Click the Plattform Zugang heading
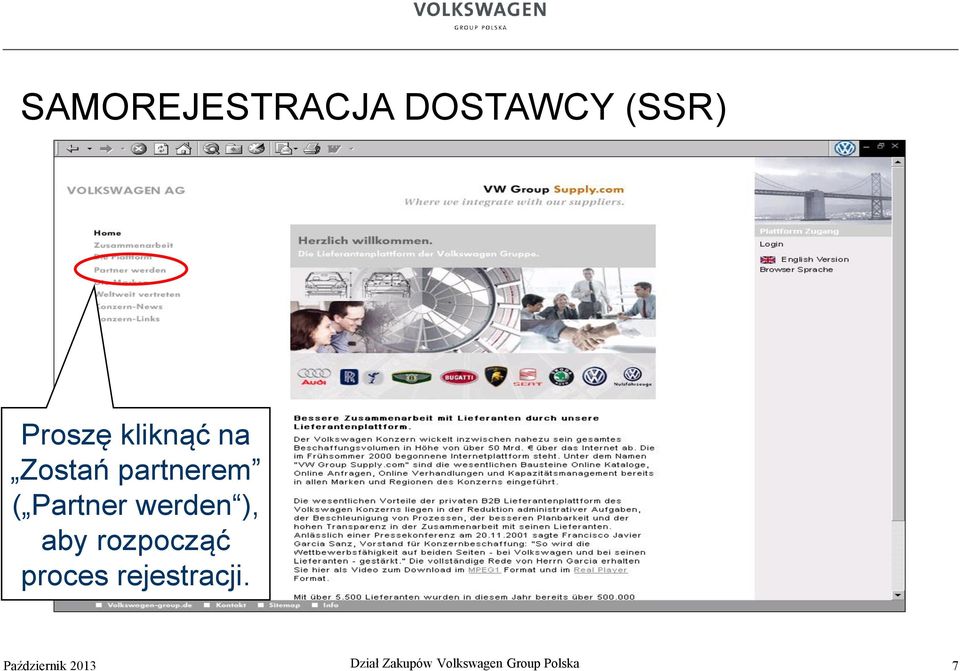Viewport: 960px width, 671px height. pyautogui.click(x=799, y=231)
